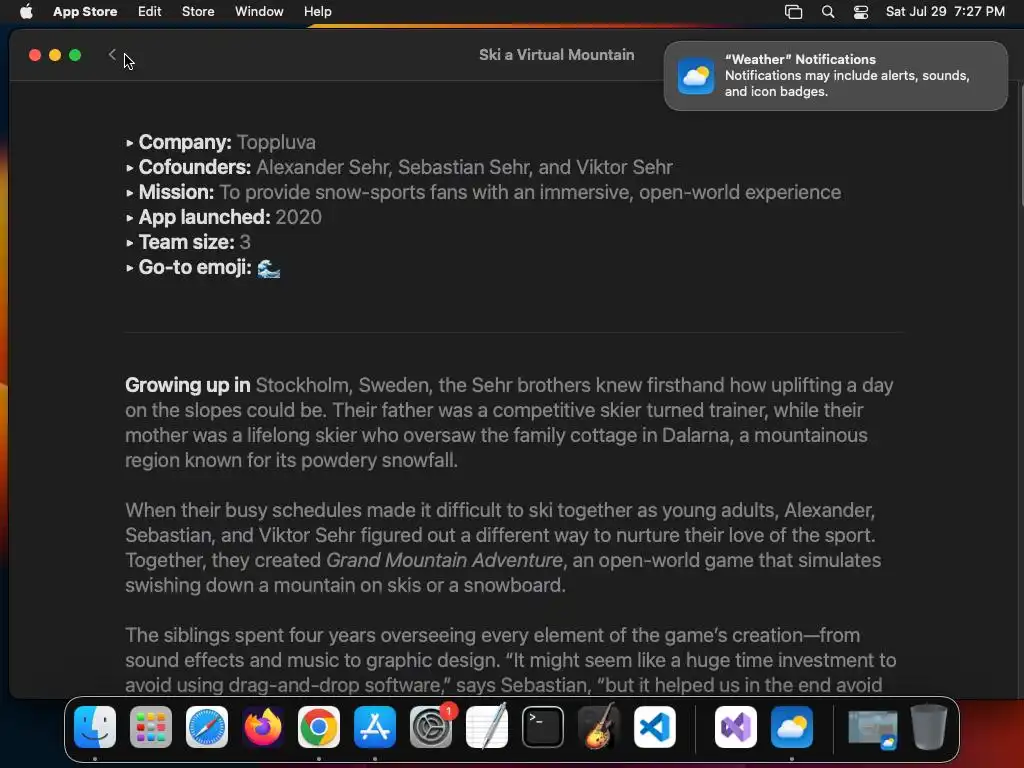
Task: Close the App Store window
Action: point(35,55)
